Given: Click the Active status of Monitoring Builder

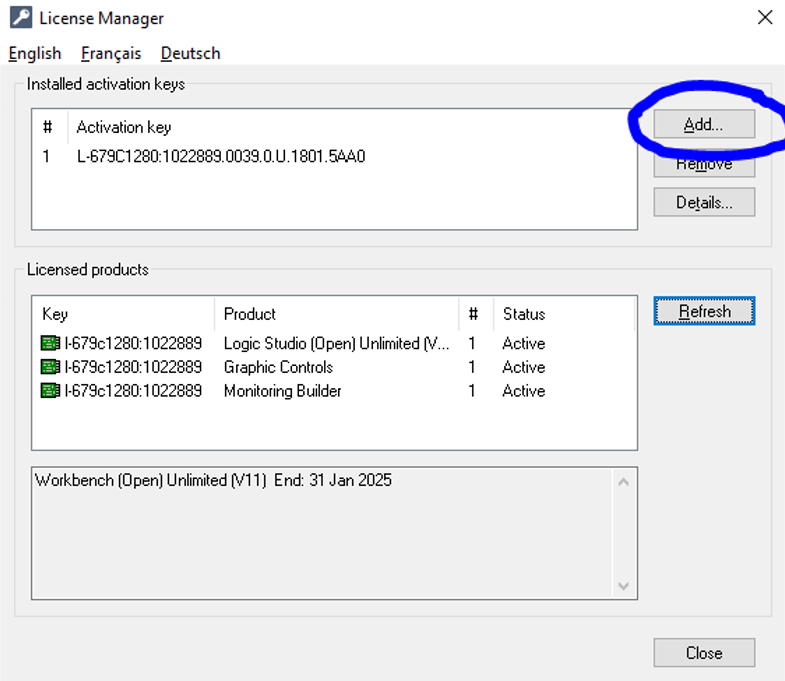Looking at the screenshot, I should click(524, 390).
